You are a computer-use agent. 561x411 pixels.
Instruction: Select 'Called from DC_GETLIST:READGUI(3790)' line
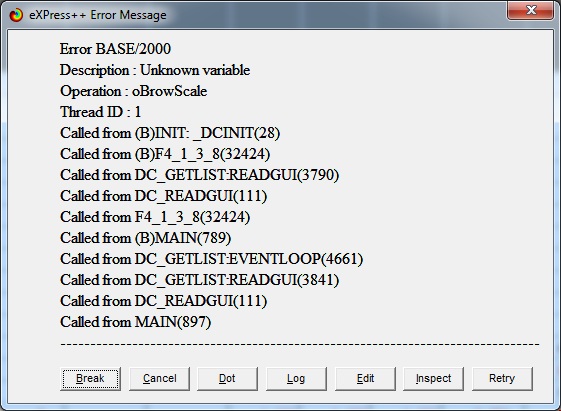point(199,175)
